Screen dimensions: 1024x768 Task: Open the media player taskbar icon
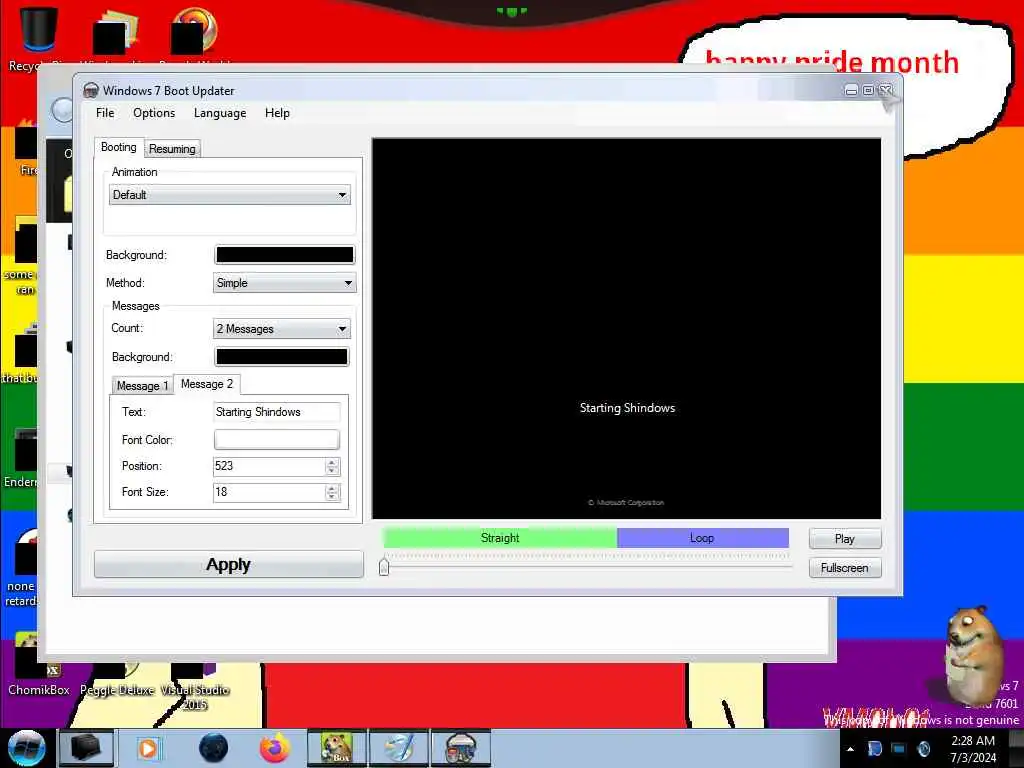pos(148,748)
